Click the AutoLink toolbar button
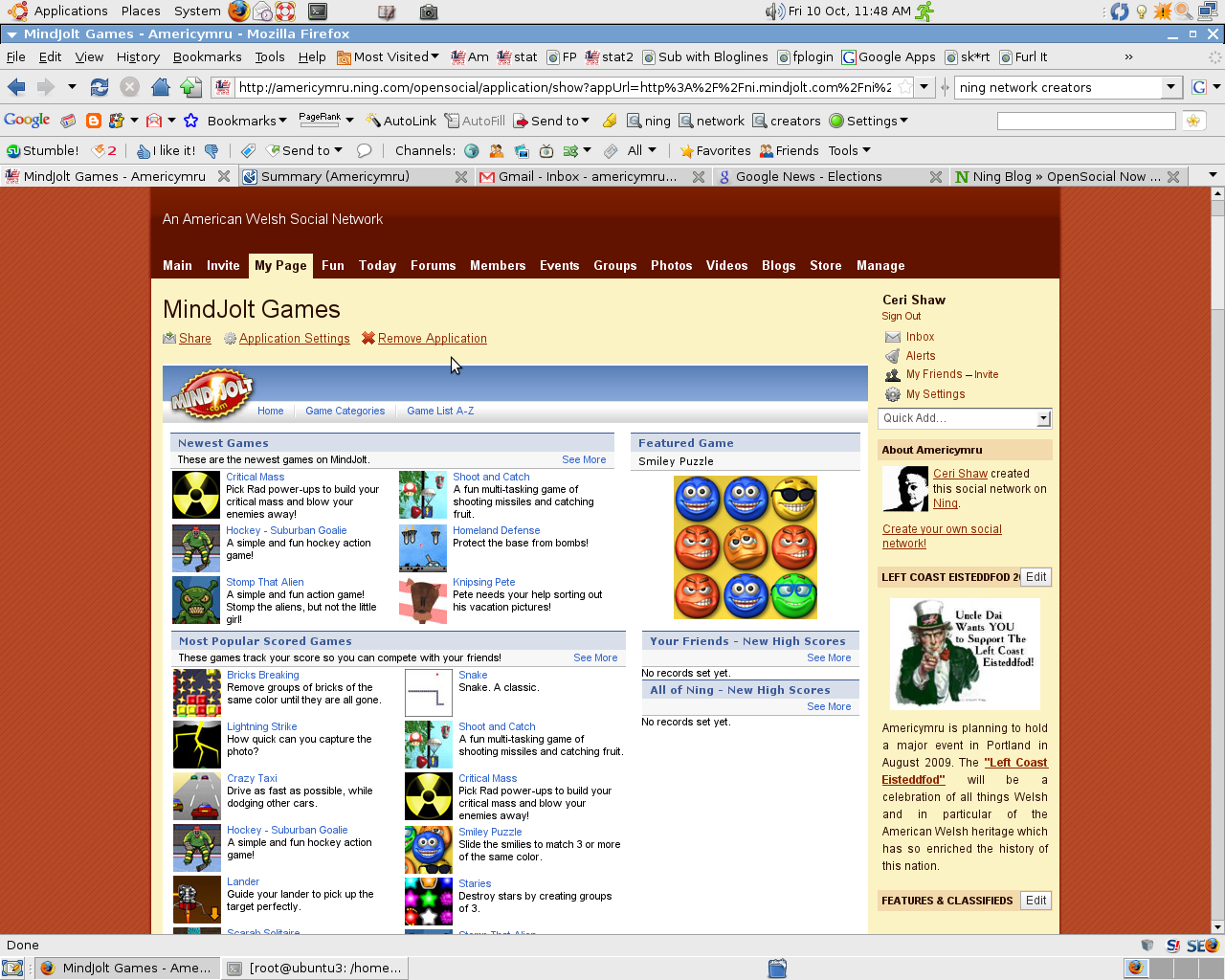Viewport: 1225px width, 980px height. [401, 121]
